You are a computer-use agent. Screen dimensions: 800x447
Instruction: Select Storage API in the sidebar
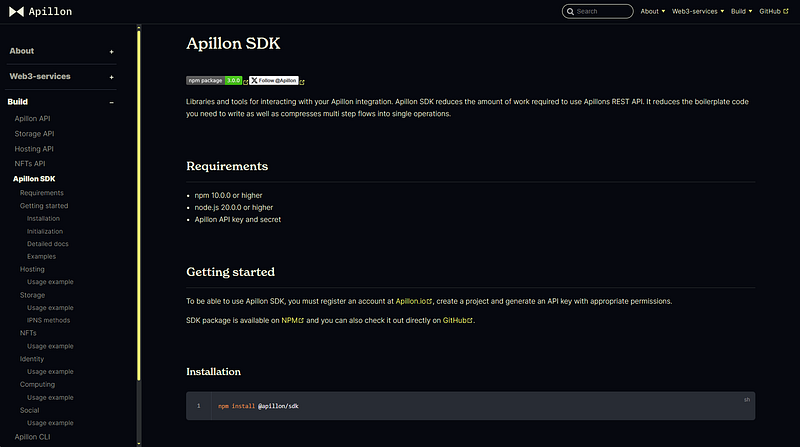34,134
